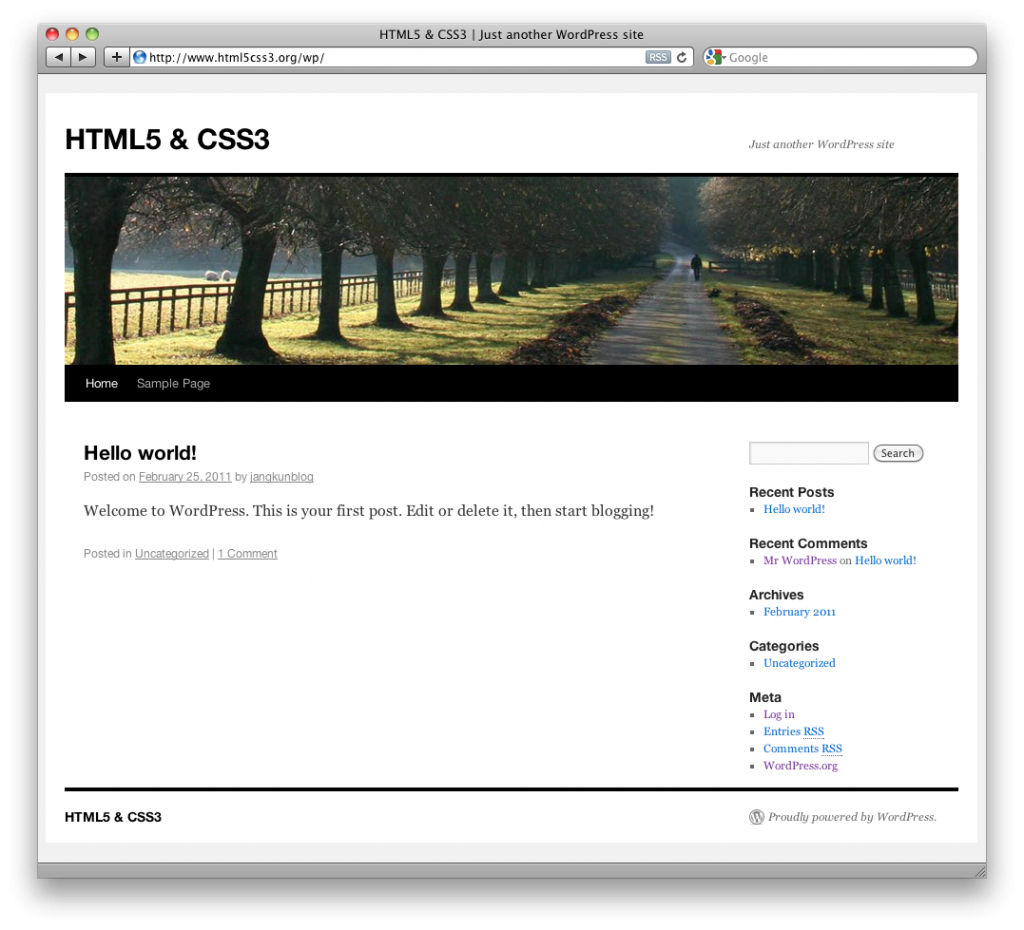Open the jangkunblog author link

click(x=281, y=476)
